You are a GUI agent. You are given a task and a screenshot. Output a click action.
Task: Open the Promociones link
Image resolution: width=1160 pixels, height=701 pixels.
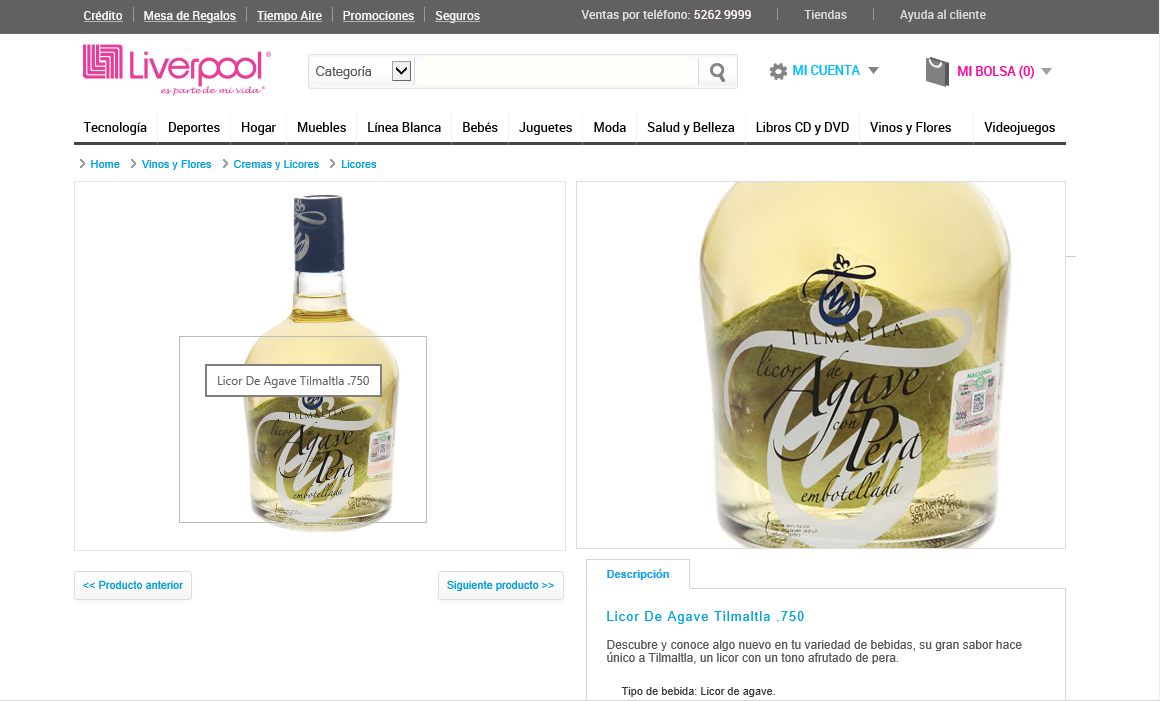tap(378, 16)
